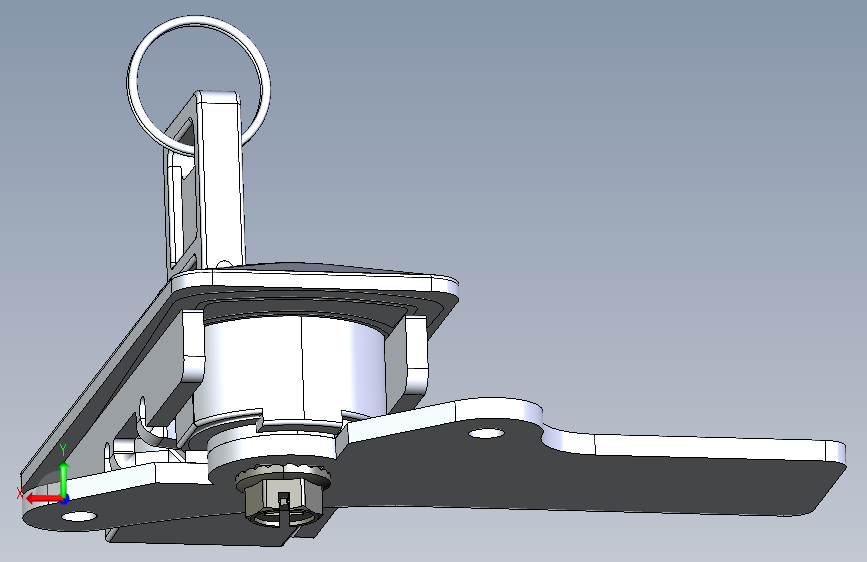Image resolution: width=867 pixels, height=562 pixels.
Task: Select the hex nut under the lock cylinder
Action: [283, 495]
